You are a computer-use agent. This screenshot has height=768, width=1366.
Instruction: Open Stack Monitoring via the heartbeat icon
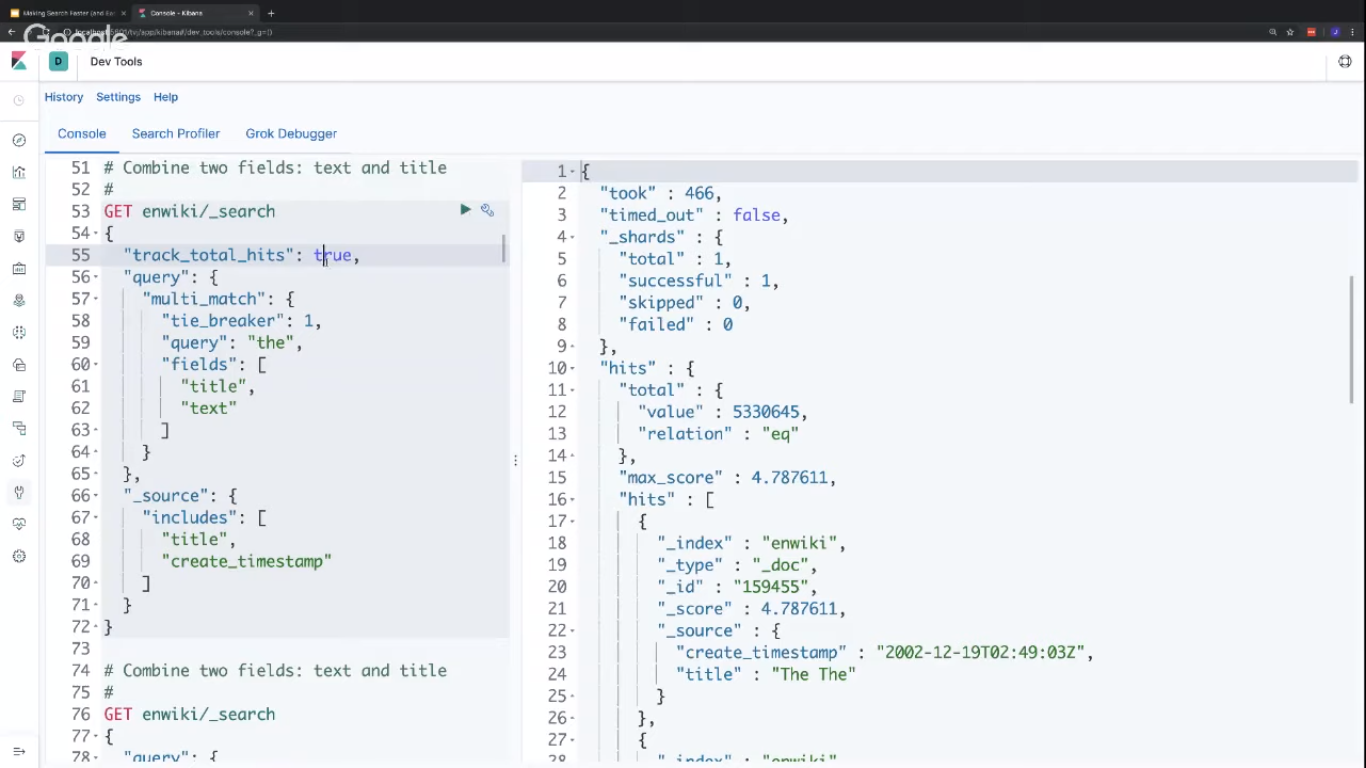(x=19, y=524)
